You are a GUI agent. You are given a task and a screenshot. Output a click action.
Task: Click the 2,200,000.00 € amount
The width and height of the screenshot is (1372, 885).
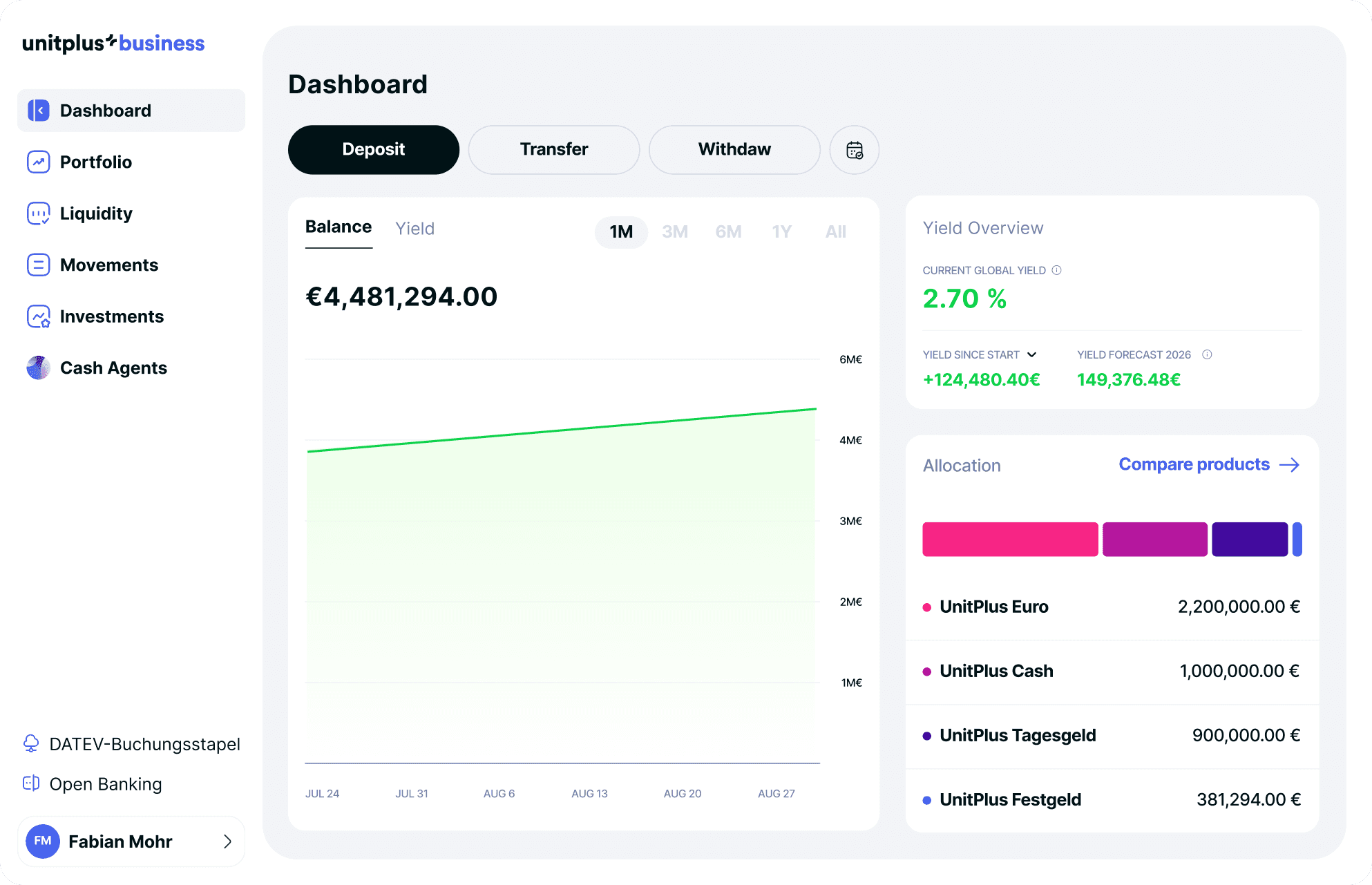click(1239, 607)
